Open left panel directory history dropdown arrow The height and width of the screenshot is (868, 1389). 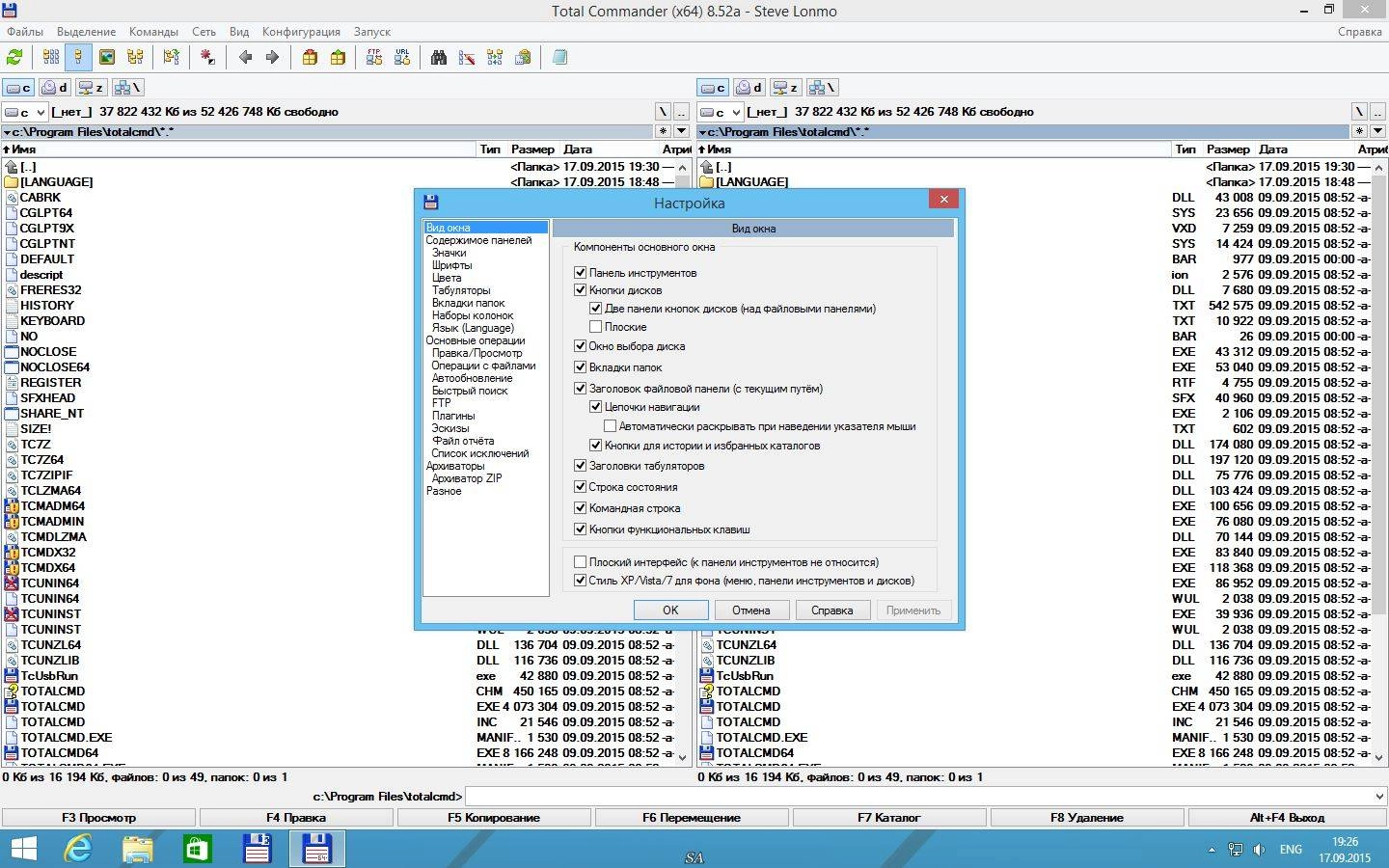[x=682, y=131]
